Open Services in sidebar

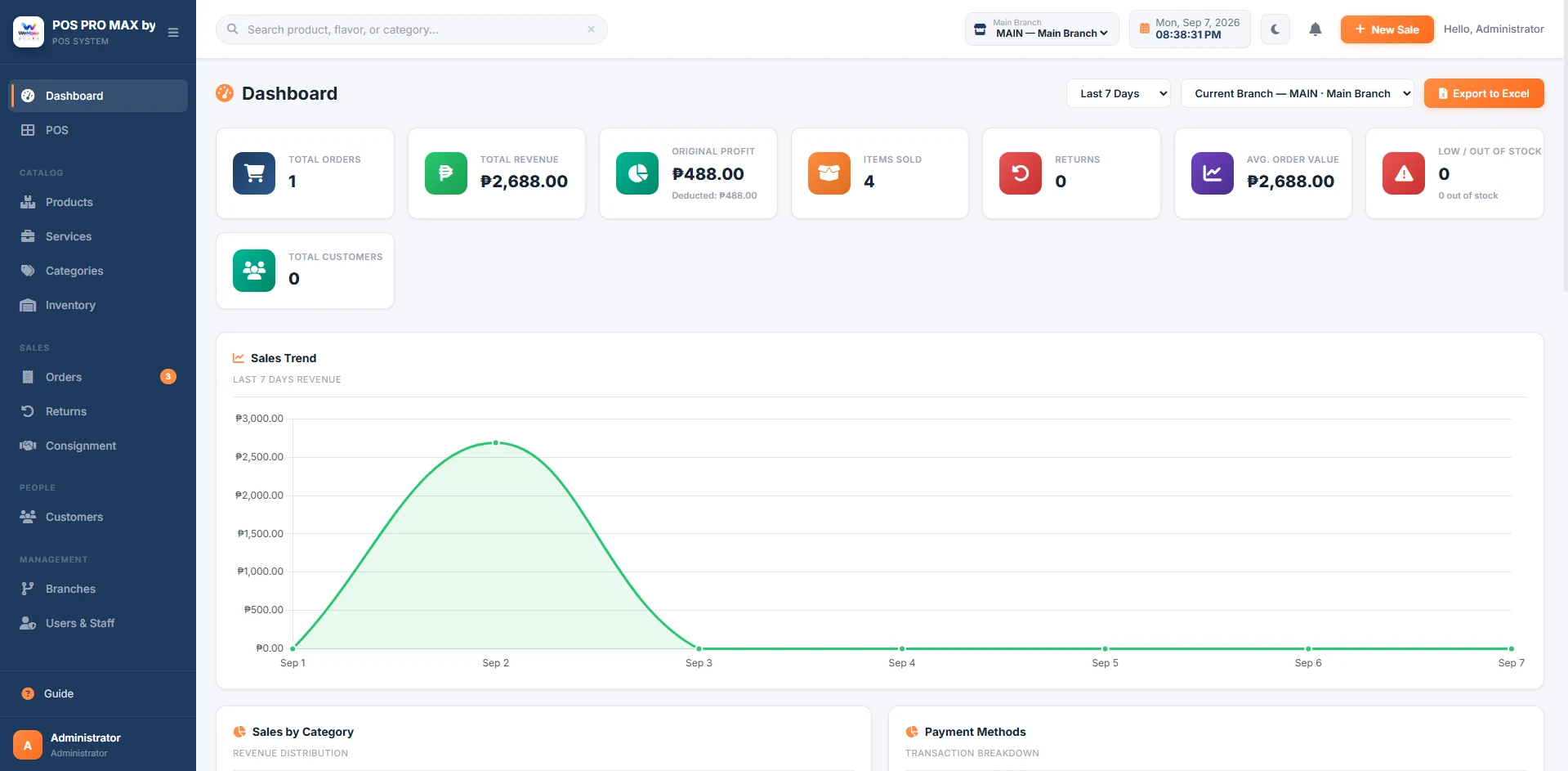point(98,236)
